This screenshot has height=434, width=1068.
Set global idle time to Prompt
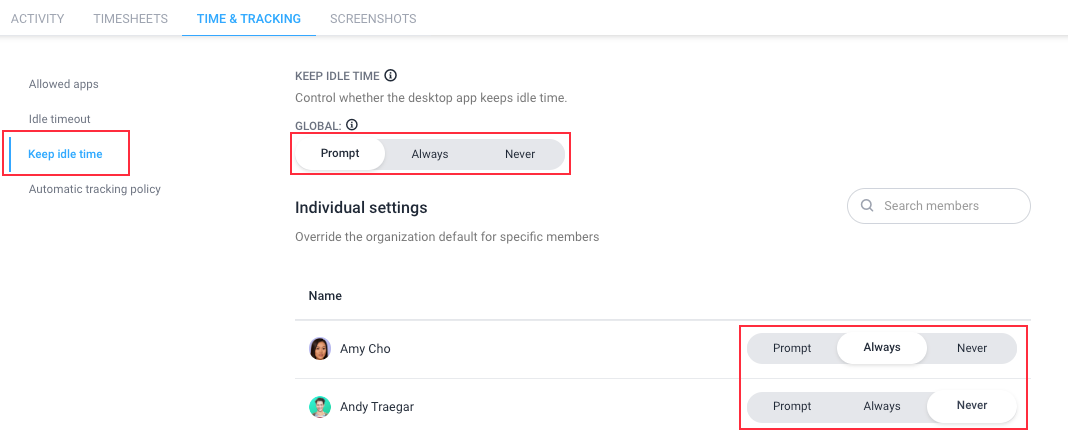340,154
